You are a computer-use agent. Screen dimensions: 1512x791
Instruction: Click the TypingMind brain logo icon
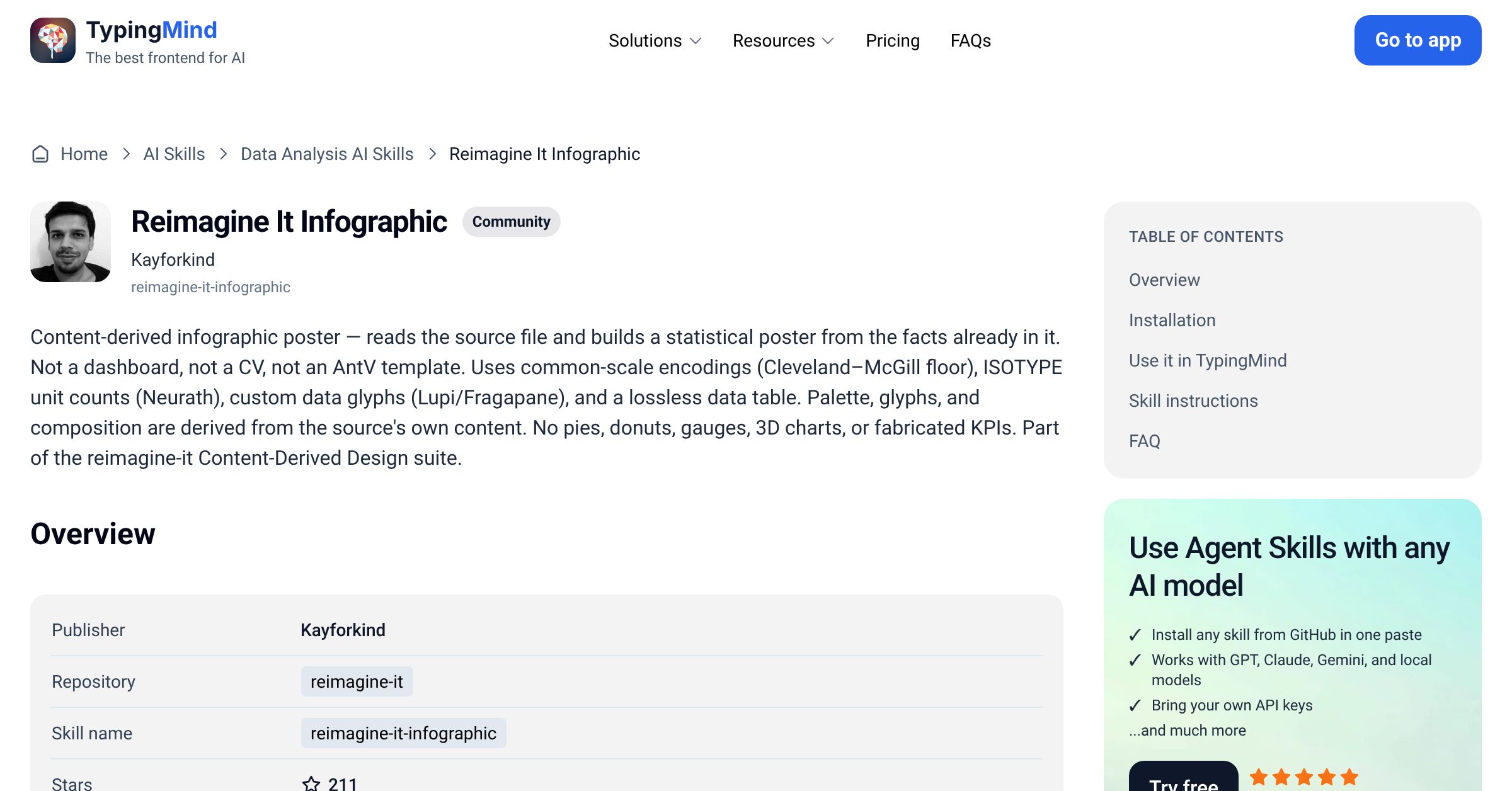pos(53,40)
